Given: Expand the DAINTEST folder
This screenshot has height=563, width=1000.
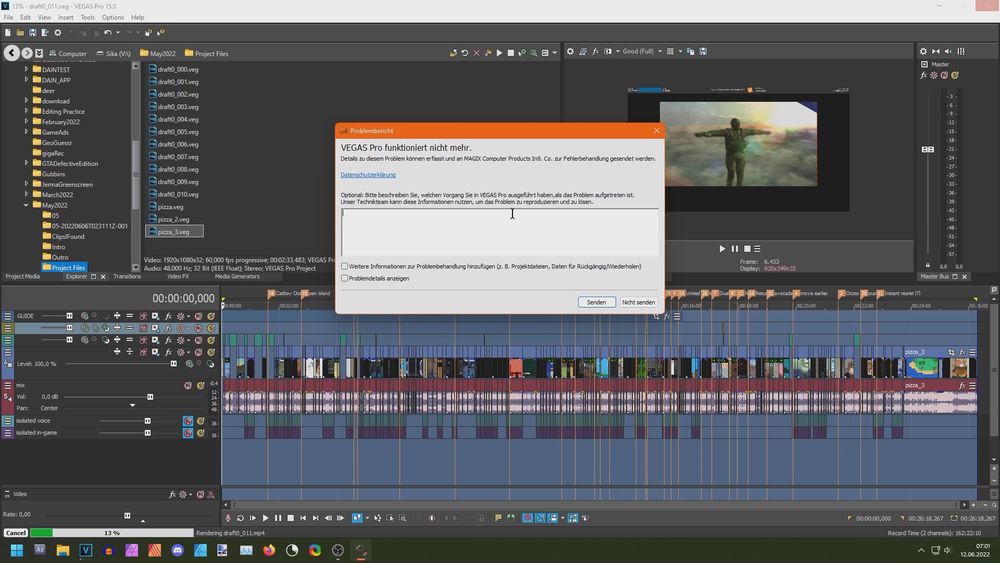Looking at the screenshot, I should pyautogui.click(x=26, y=69).
